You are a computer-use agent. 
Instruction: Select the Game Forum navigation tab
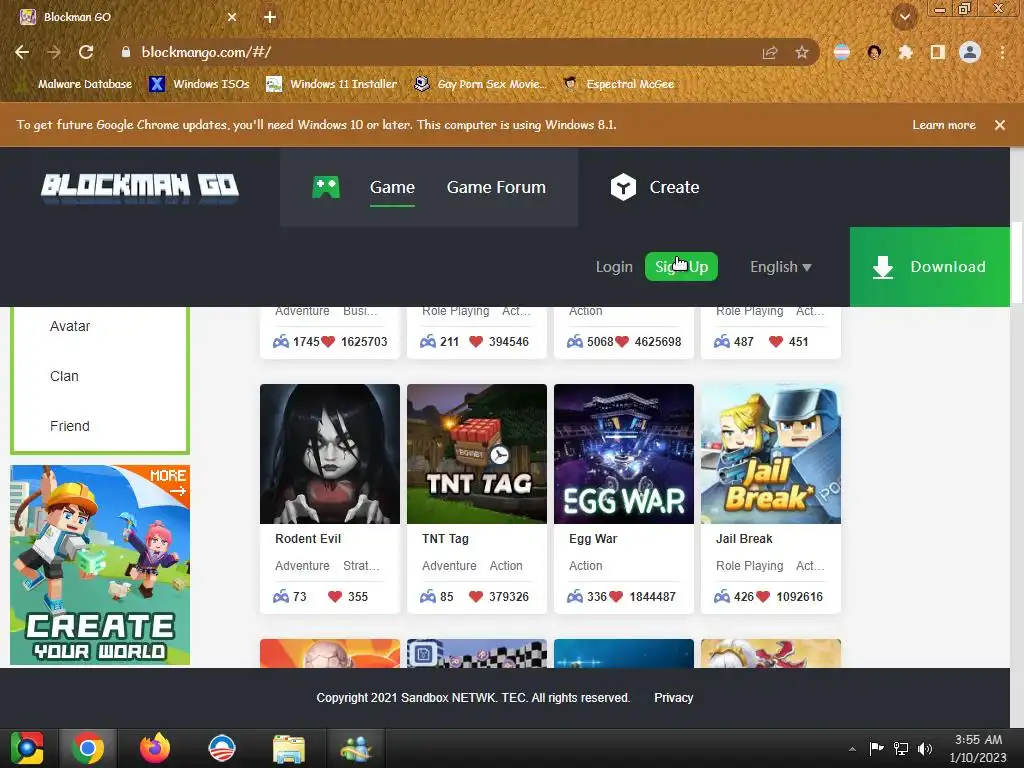(496, 187)
